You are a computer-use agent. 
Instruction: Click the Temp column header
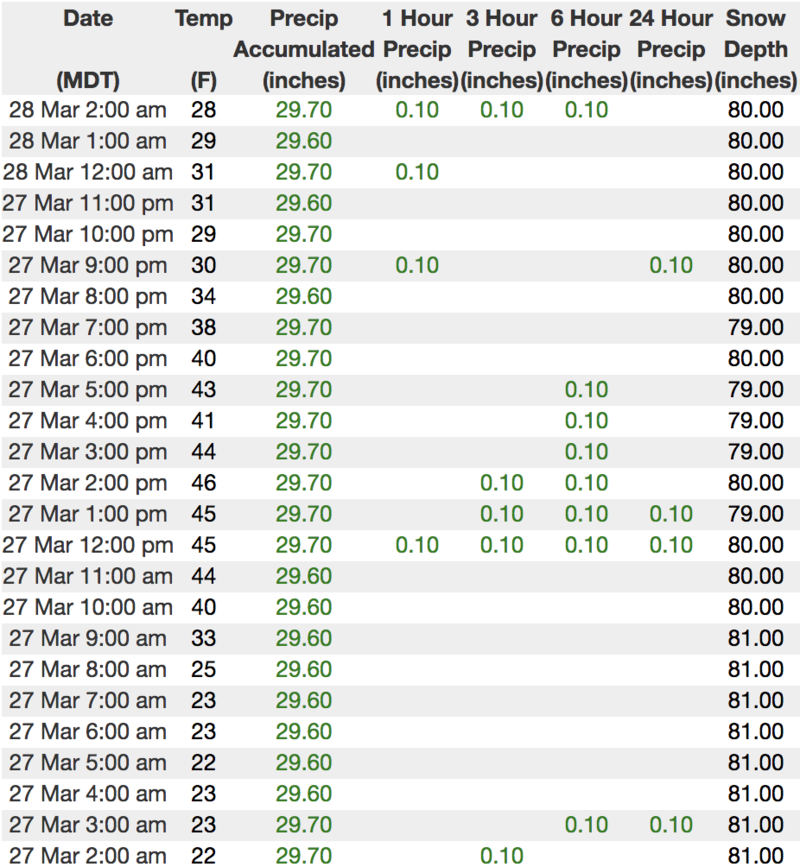tap(203, 18)
